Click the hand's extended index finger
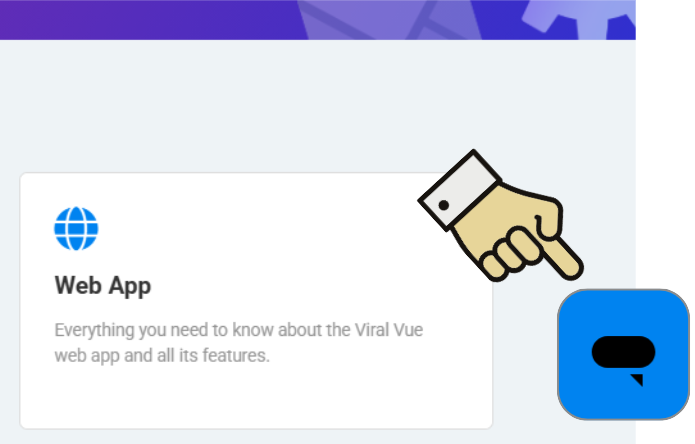Image resolution: width=695 pixels, height=444 pixels. (564, 259)
